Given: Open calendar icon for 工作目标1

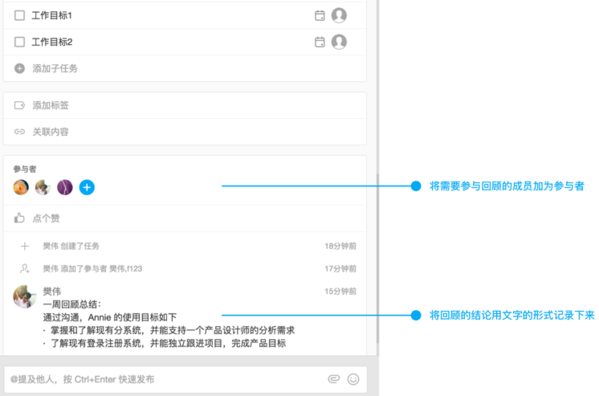Looking at the screenshot, I should coord(320,16).
